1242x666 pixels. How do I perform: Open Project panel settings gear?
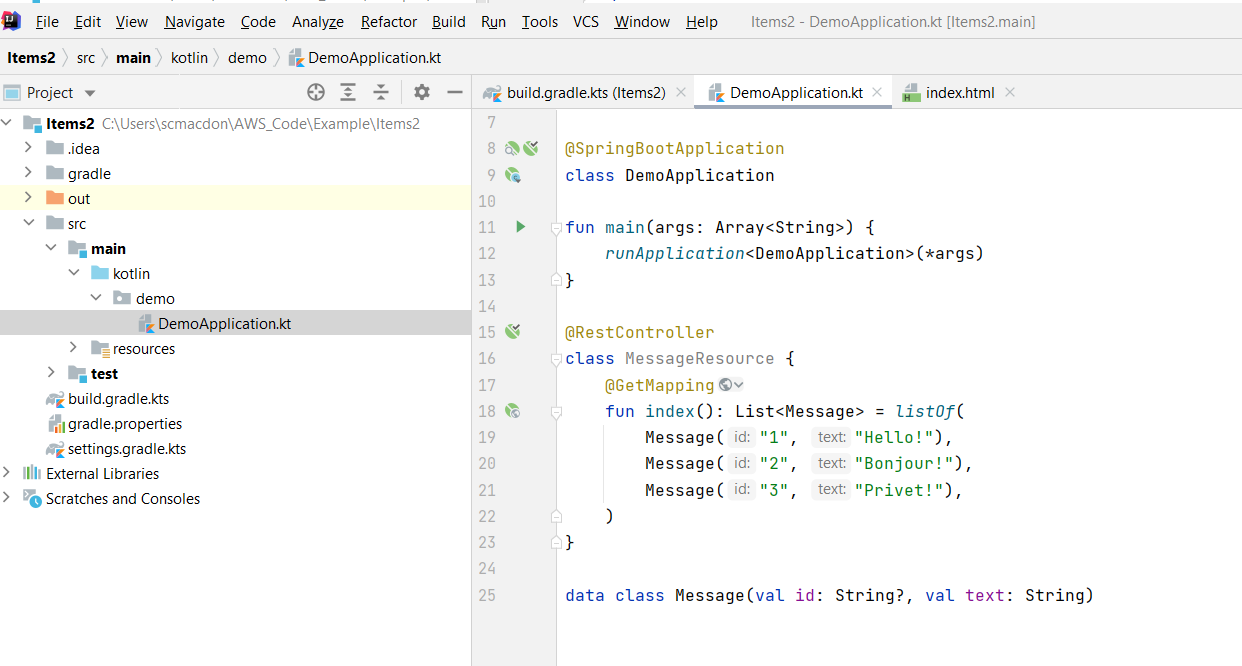point(422,92)
